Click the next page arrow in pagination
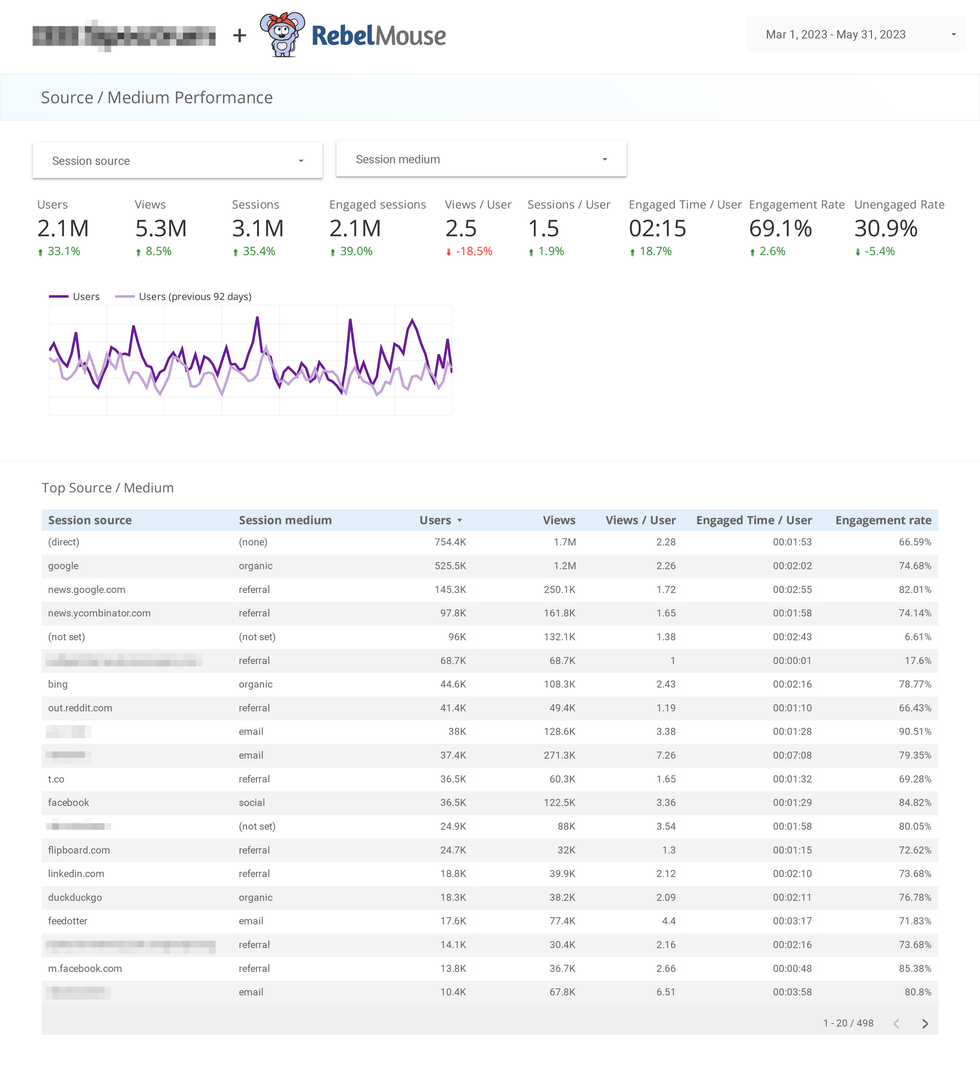The height and width of the screenshot is (1078, 980). click(924, 1023)
